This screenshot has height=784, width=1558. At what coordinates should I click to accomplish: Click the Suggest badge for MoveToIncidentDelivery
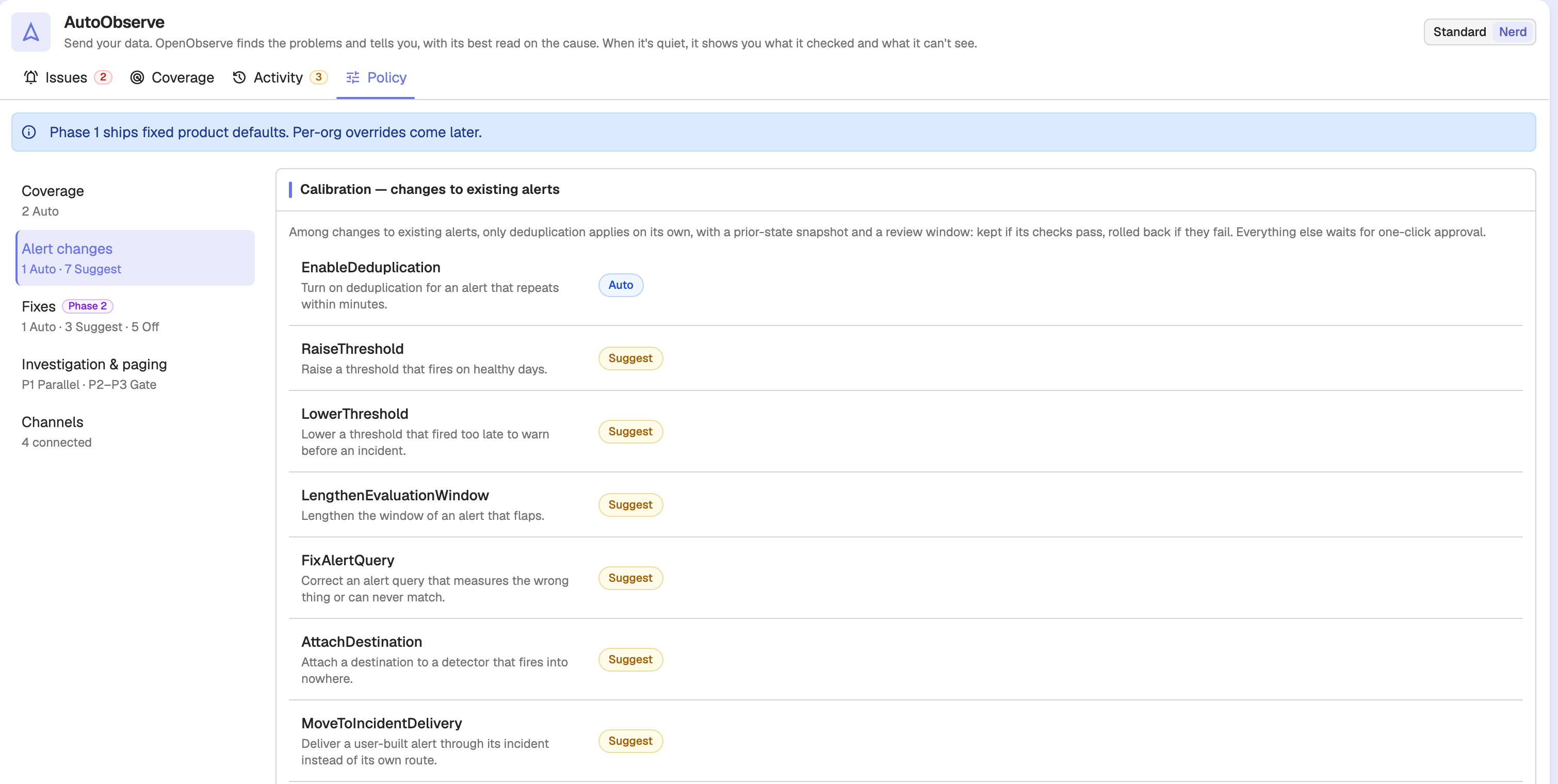click(x=630, y=741)
